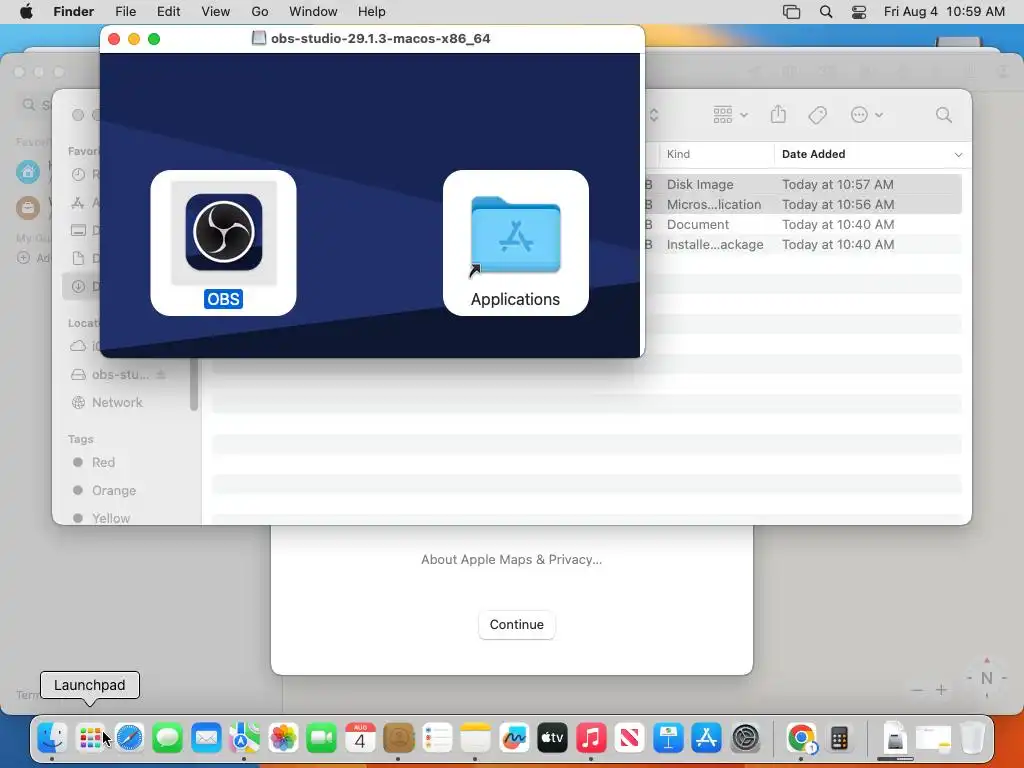
Task: Open Reminders in the Dock
Action: [437, 738]
